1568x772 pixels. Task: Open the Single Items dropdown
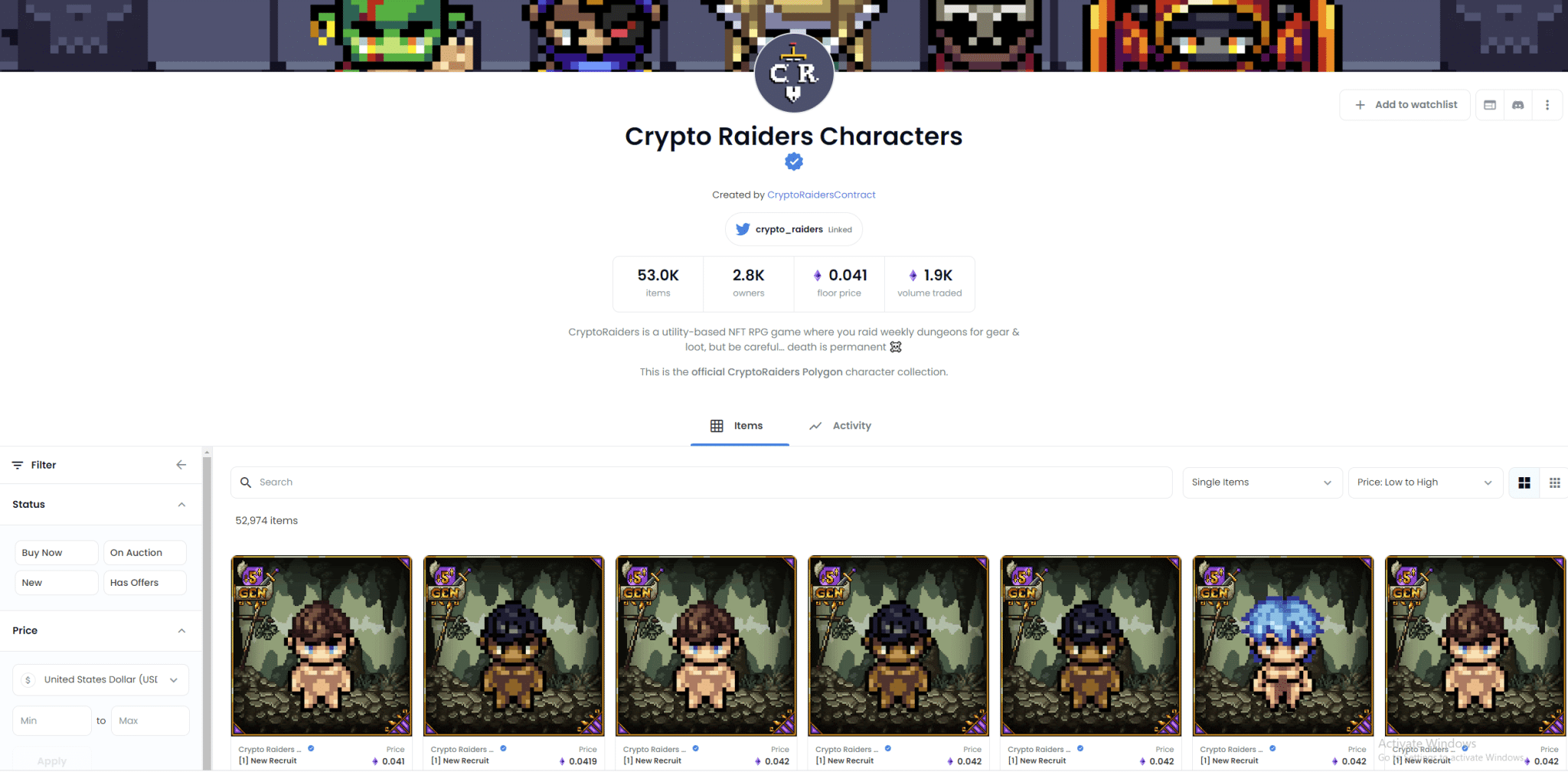[1263, 483]
